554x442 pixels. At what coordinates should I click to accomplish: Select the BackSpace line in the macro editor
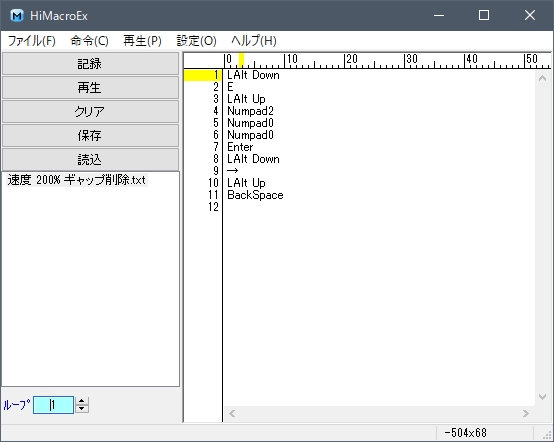click(x=255, y=195)
